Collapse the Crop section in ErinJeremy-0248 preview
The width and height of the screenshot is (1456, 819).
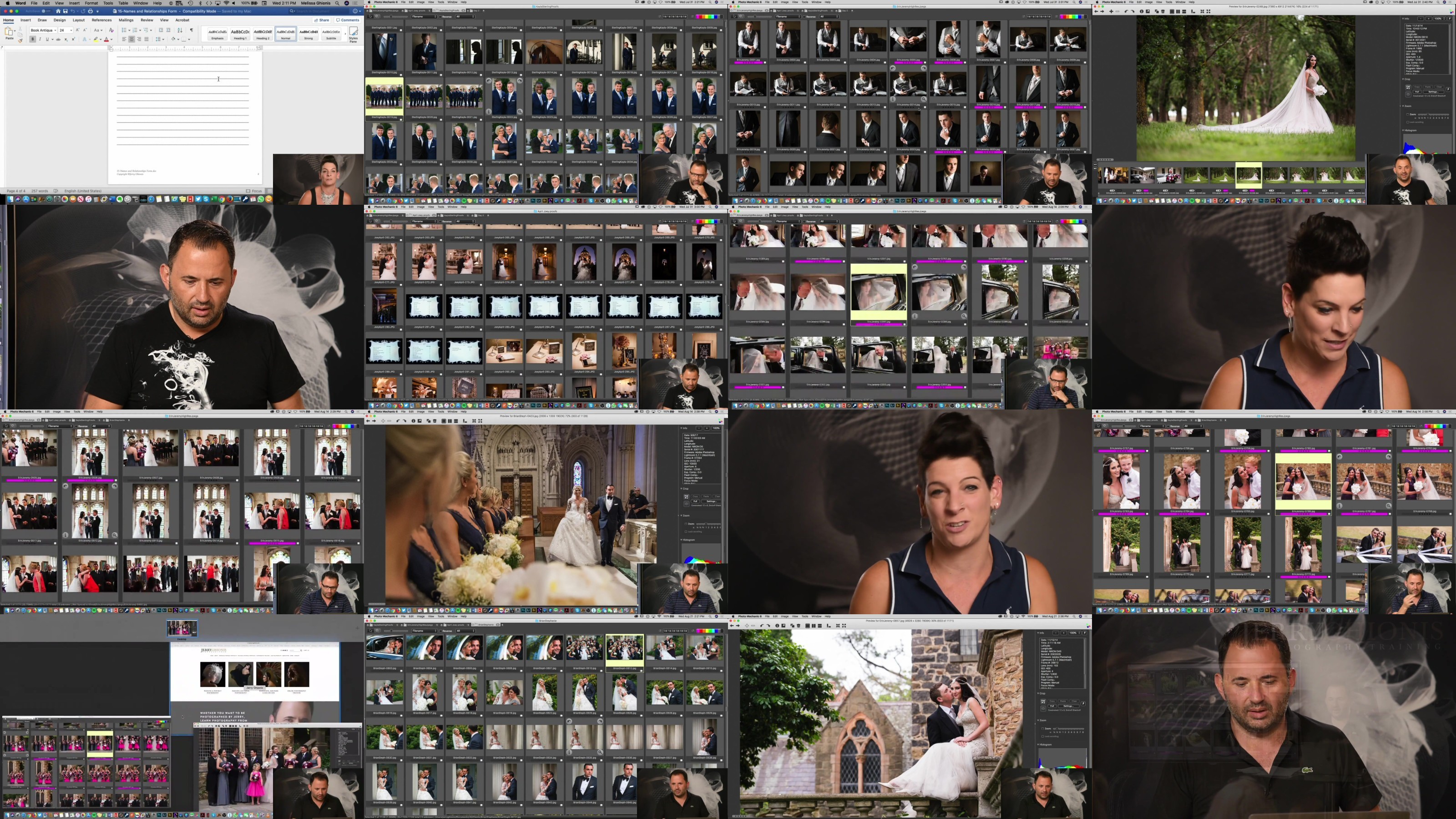click(x=1404, y=79)
